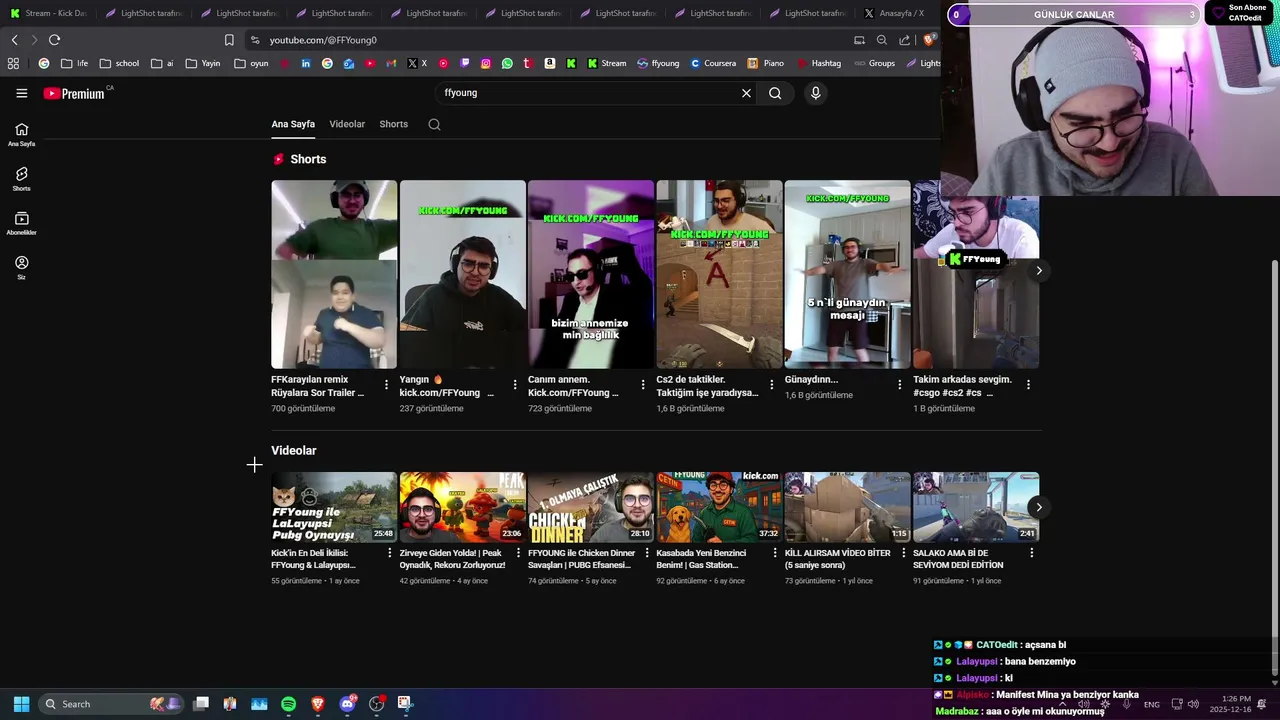The width and height of the screenshot is (1280, 720).
Task: Open Shorts in the left sidebar
Action: 21,179
